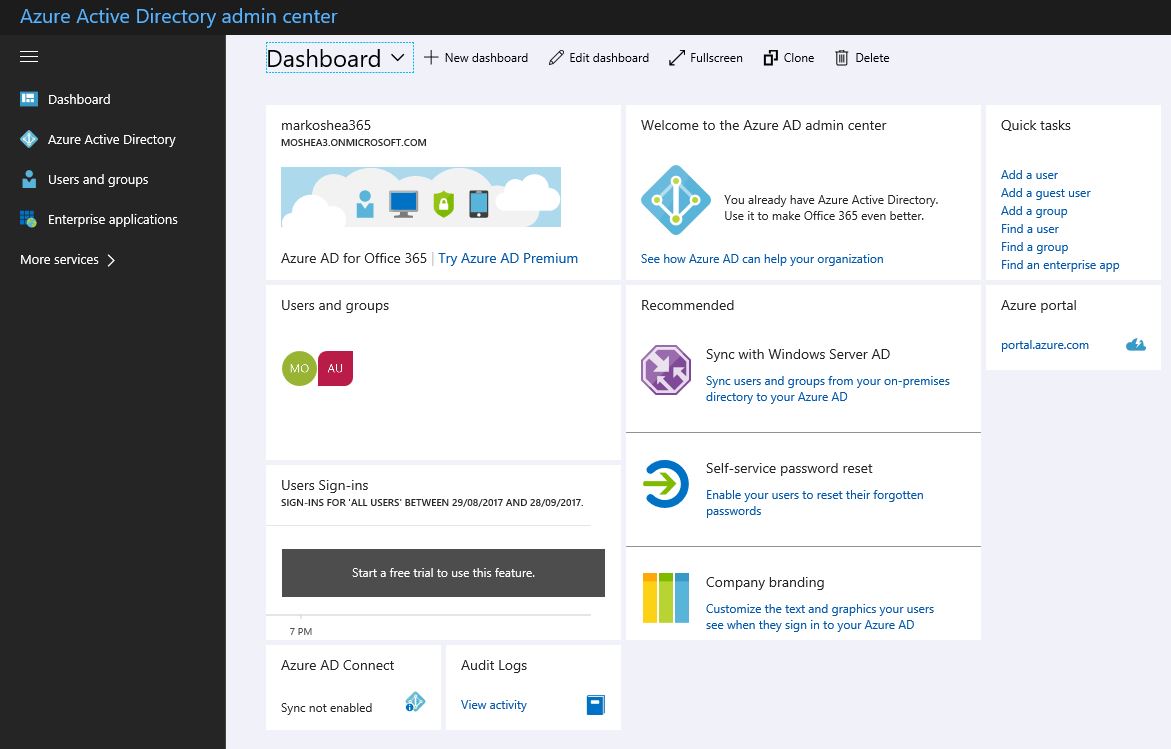Image resolution: width=1171 pixels, height=749 pixels.
Task: Click the Enterprise applications sidebar icon
Action: 28,220
